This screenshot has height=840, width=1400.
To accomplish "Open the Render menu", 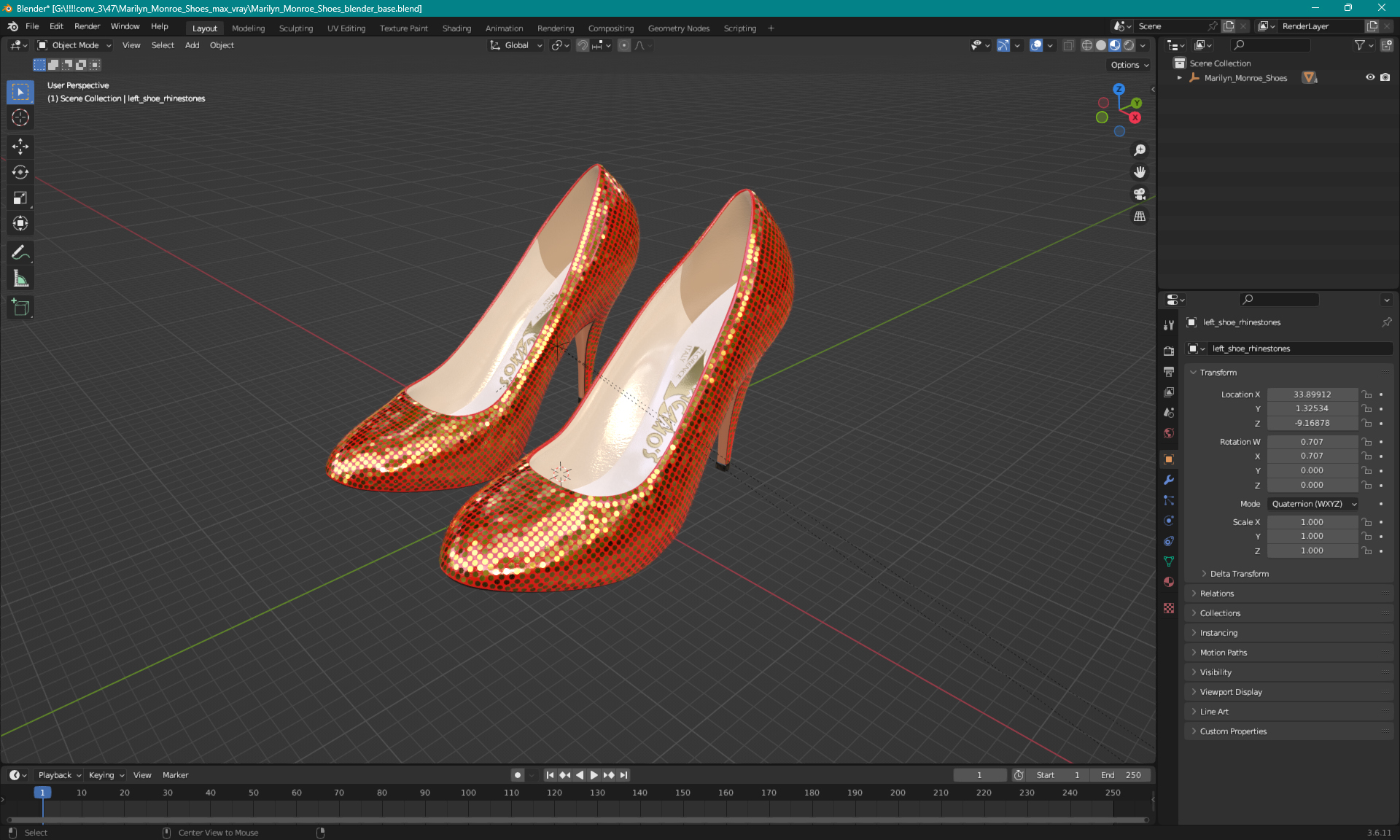I will (x=87, y=26).
